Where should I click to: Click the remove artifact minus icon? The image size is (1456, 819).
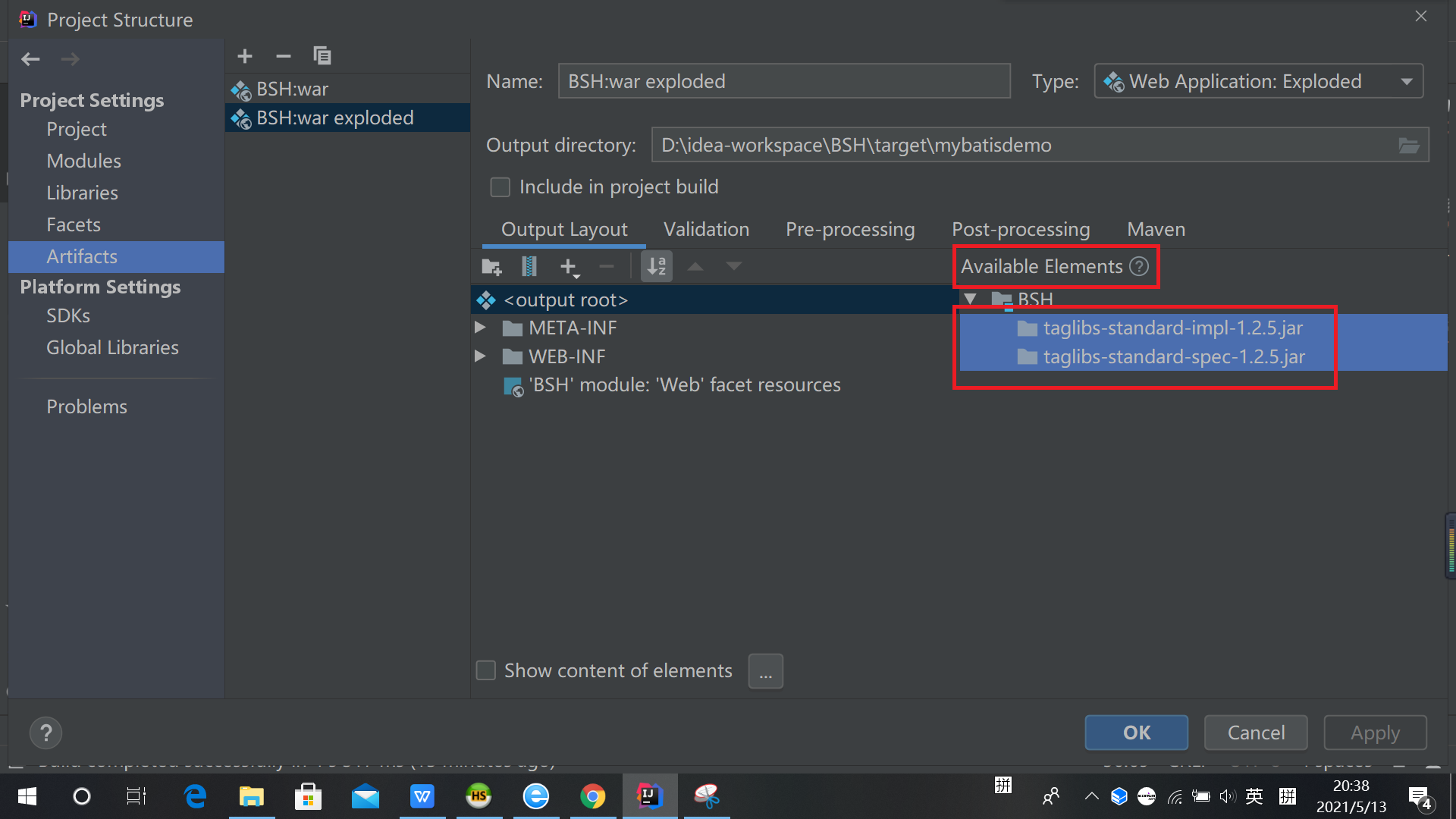click(283, 56)
